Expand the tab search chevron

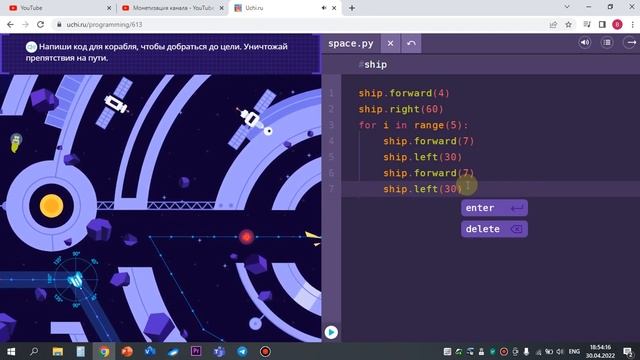[x=567, y=7]
